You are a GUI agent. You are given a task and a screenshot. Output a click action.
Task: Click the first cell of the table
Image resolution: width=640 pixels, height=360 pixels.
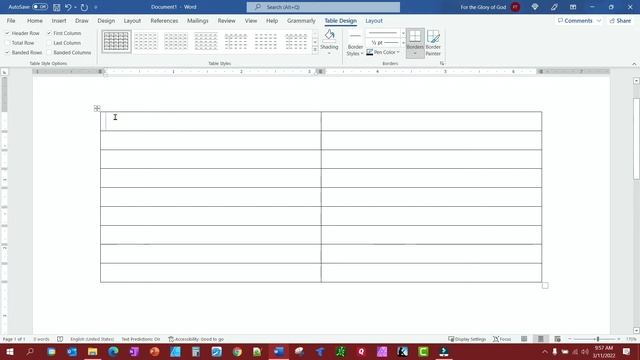pyautogui.click(x=211, y=121)
